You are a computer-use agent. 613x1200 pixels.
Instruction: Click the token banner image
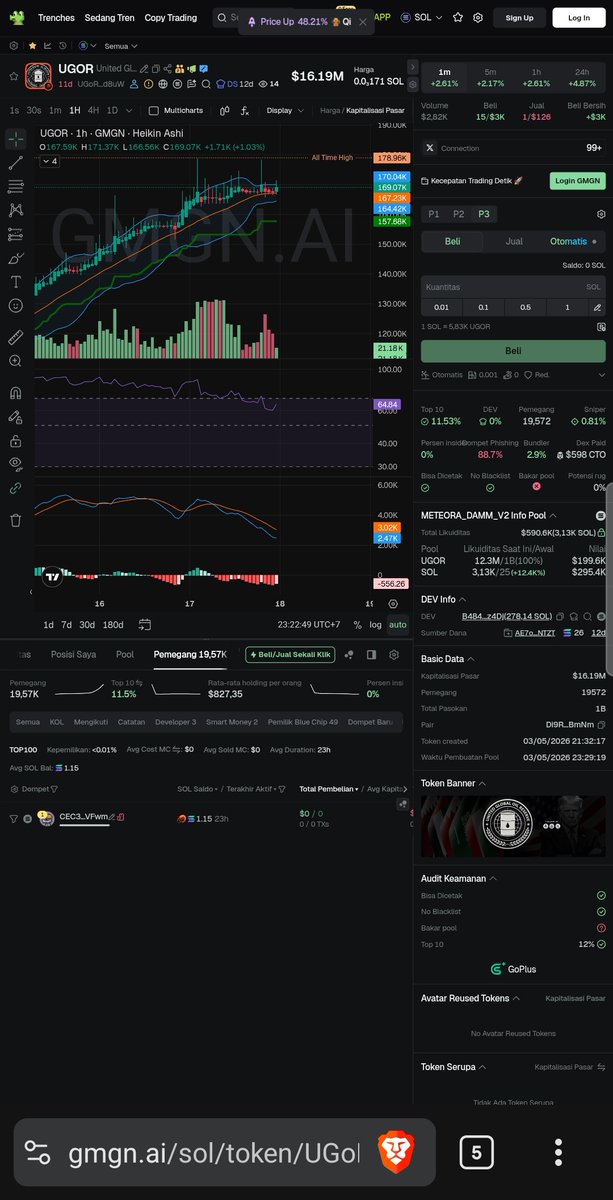513,825
